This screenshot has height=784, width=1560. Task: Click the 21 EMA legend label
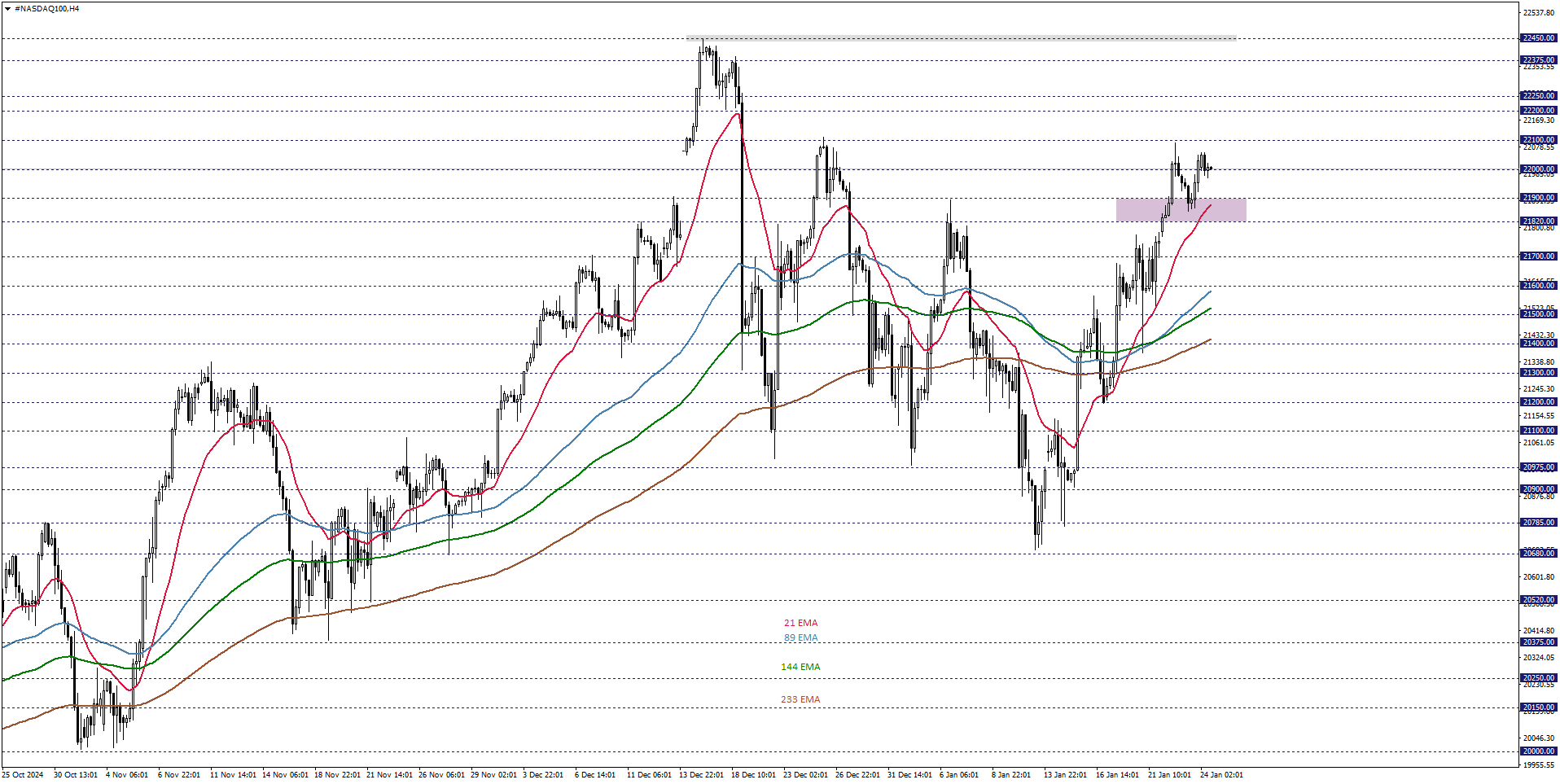[800, 623]
